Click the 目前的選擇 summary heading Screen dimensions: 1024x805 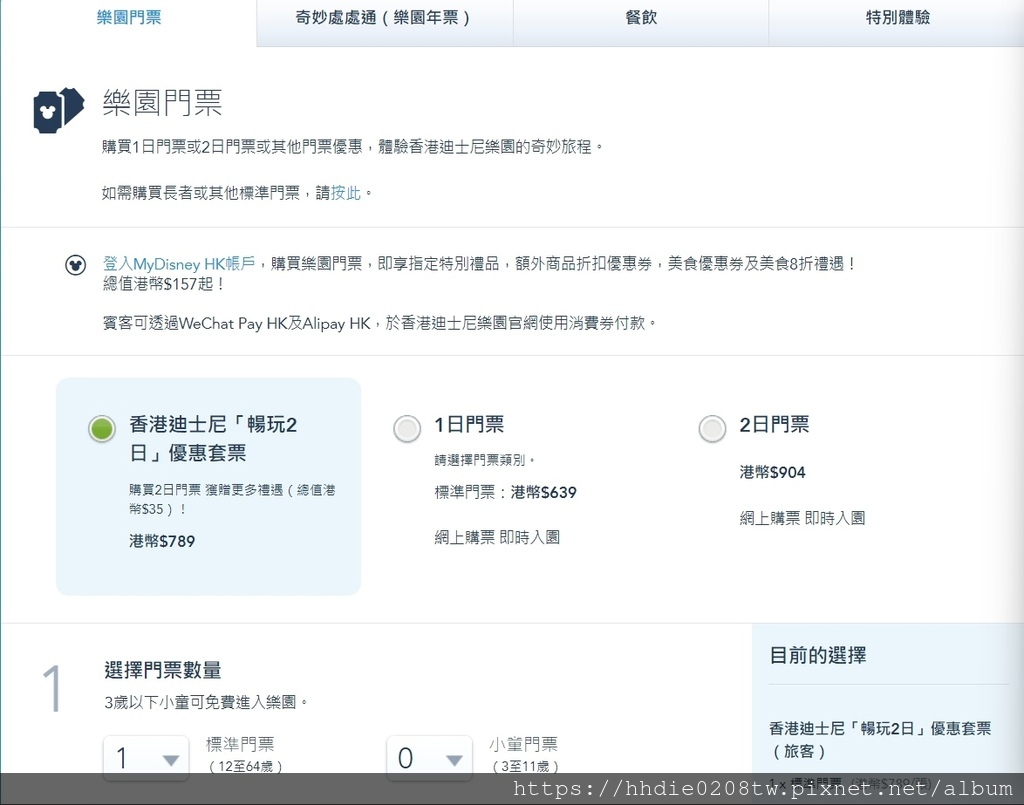[818, 655]
